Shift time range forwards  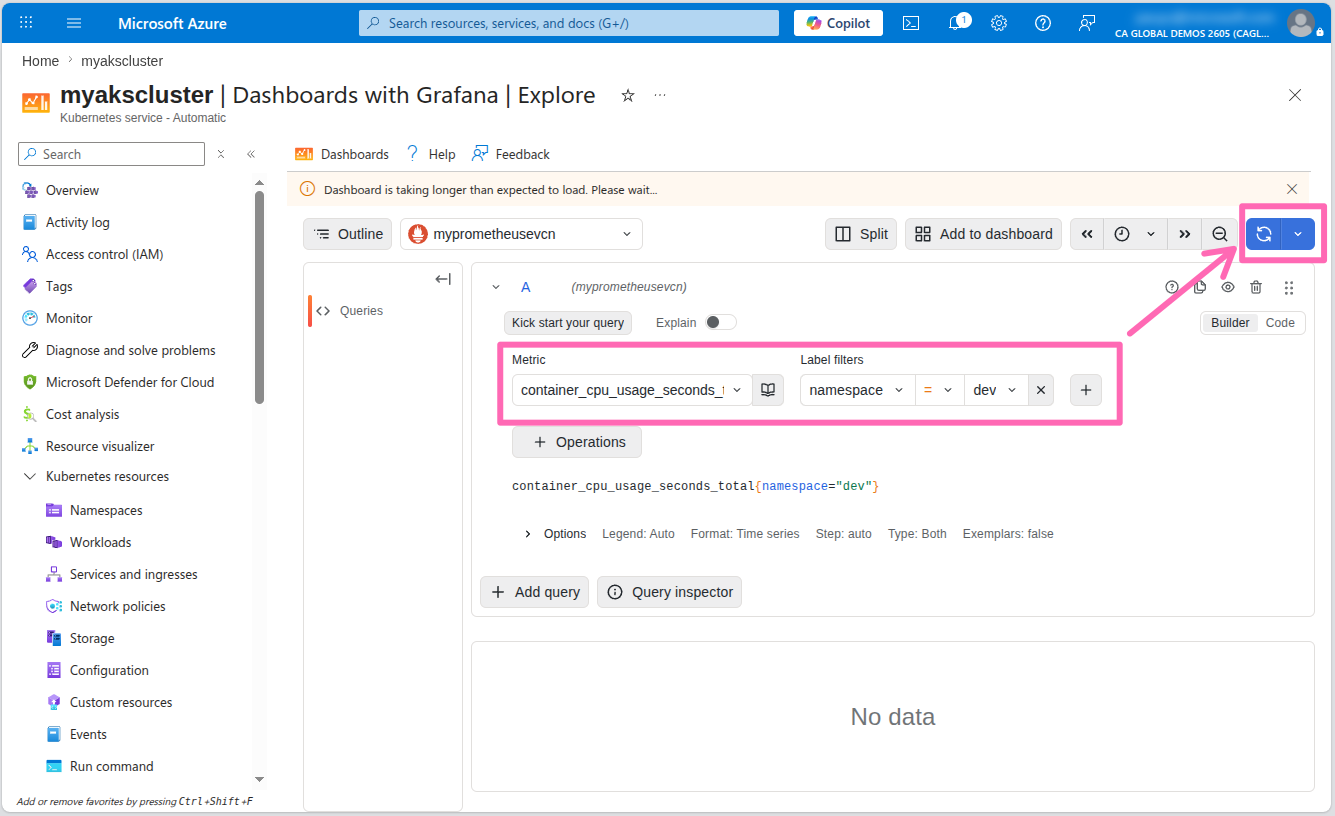click(x=1184, y=234)
